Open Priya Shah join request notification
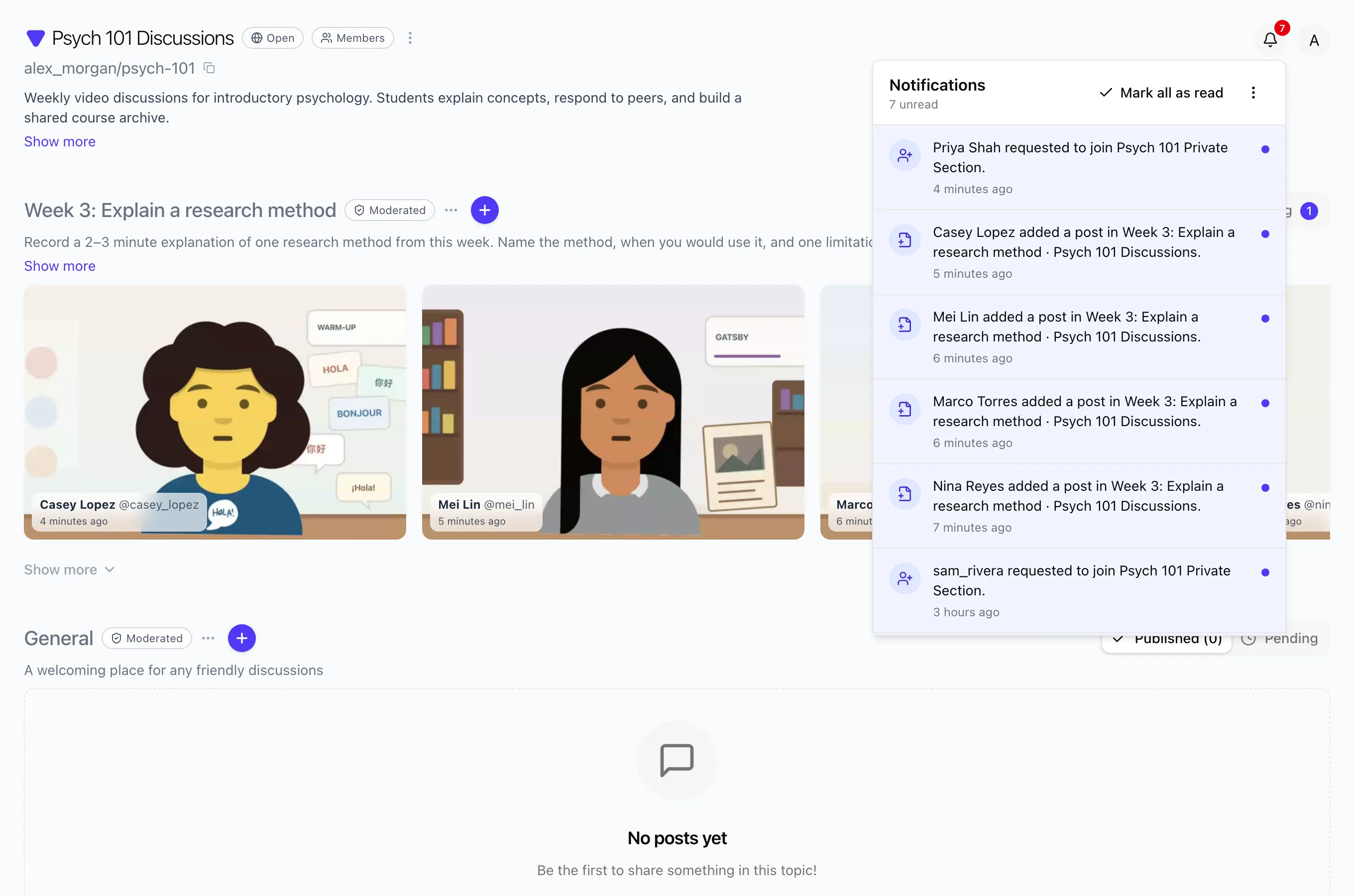Image resolution: width=1354 pixels, height=896 pixels. point(1079,167)
